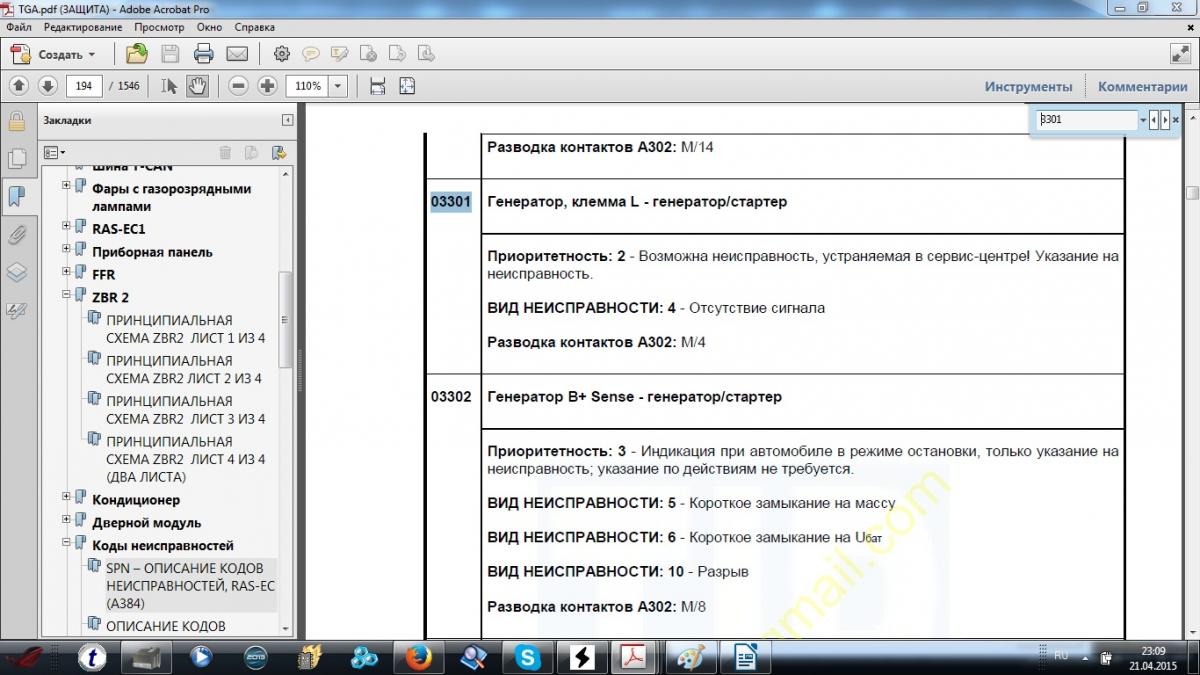1200x675 pixels.
Task: Click the page number field
Action: pyautogui.click(x=84, y=86)
